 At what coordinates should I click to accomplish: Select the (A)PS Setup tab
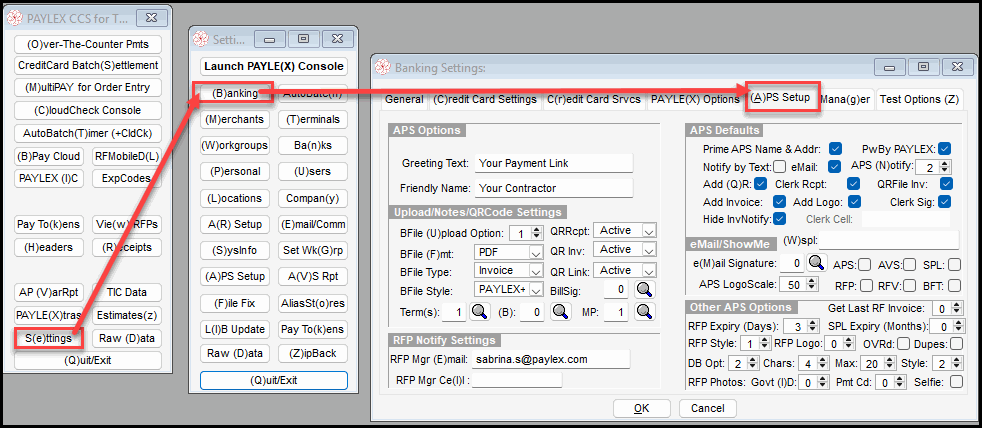click(782, 98)
